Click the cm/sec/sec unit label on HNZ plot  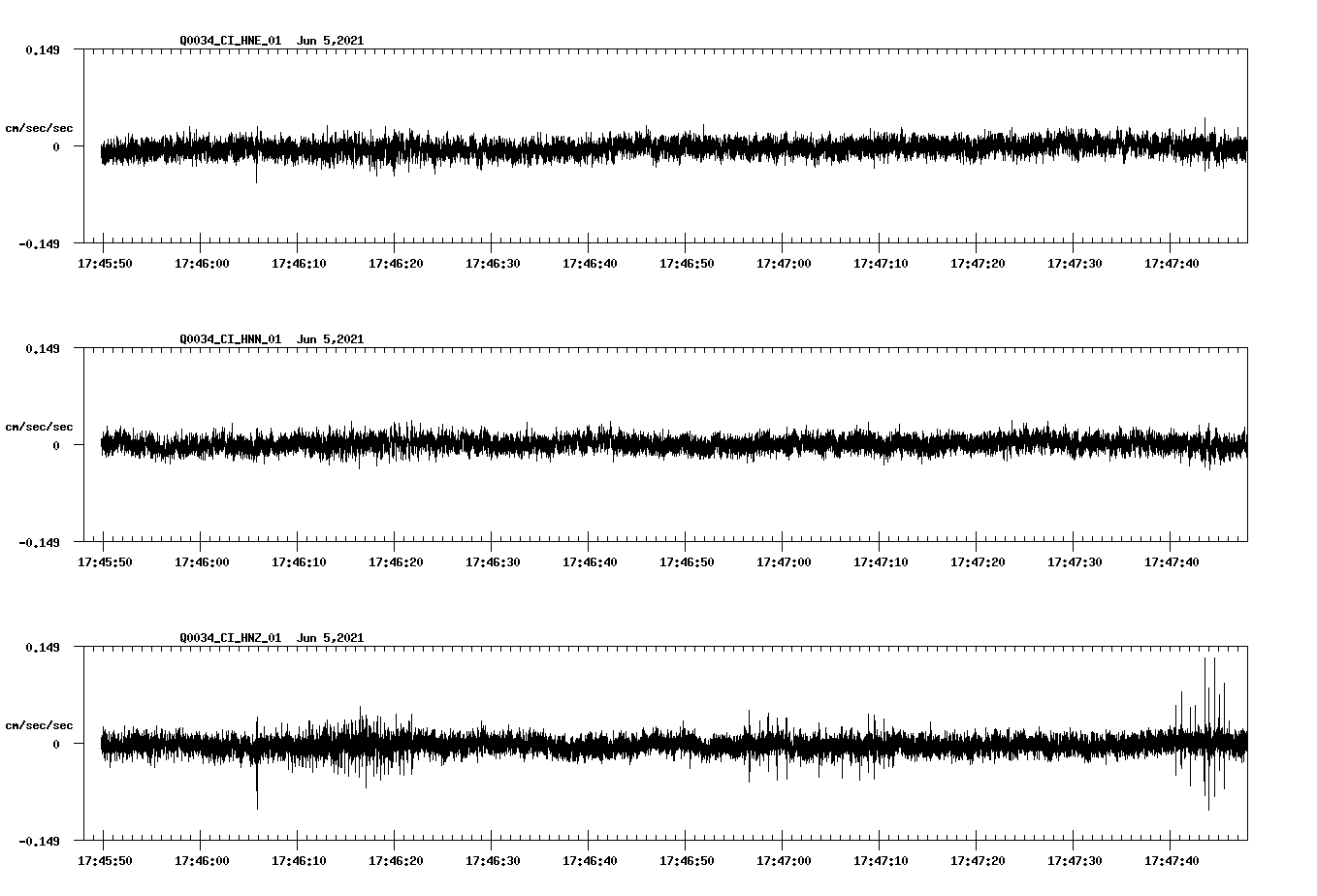click(x=39, y=725)
